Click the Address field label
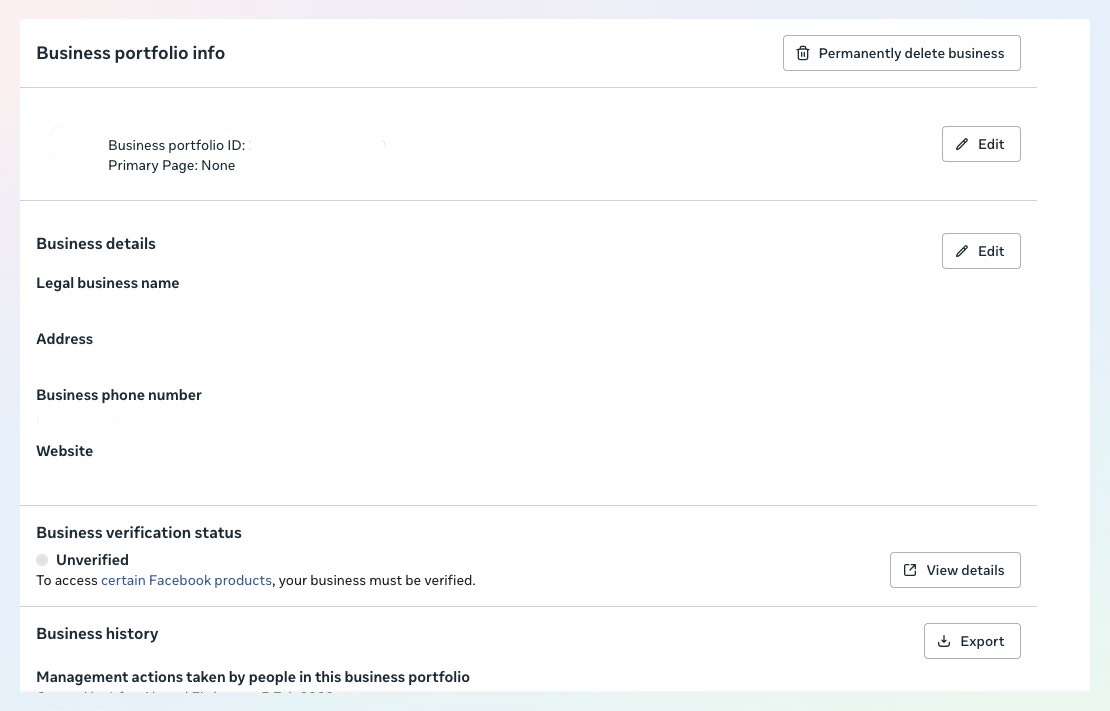This screenshot has width=1110, height=711. [64, 339]
